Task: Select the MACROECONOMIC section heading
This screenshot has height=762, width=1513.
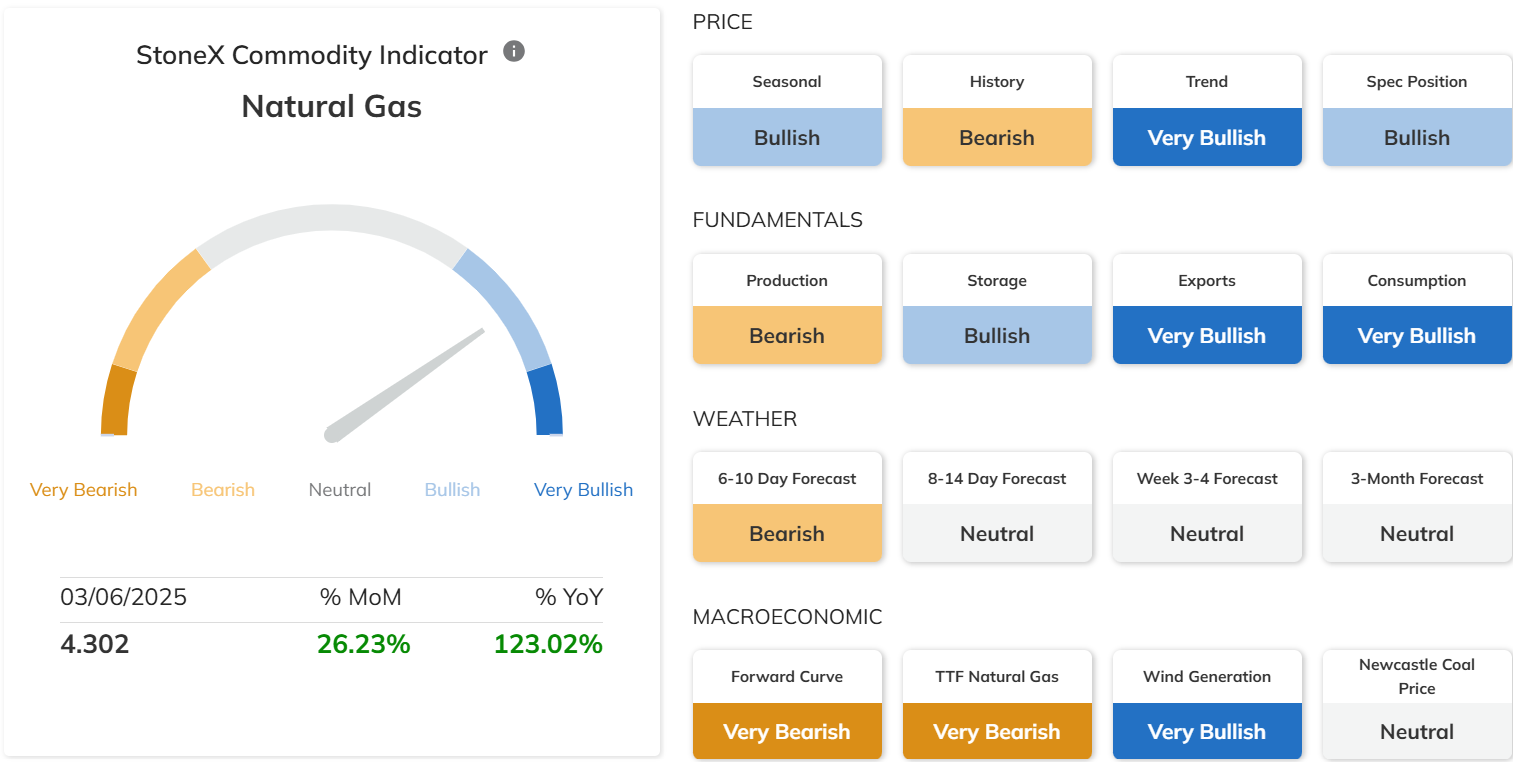Action: click(x=788, y=617)
